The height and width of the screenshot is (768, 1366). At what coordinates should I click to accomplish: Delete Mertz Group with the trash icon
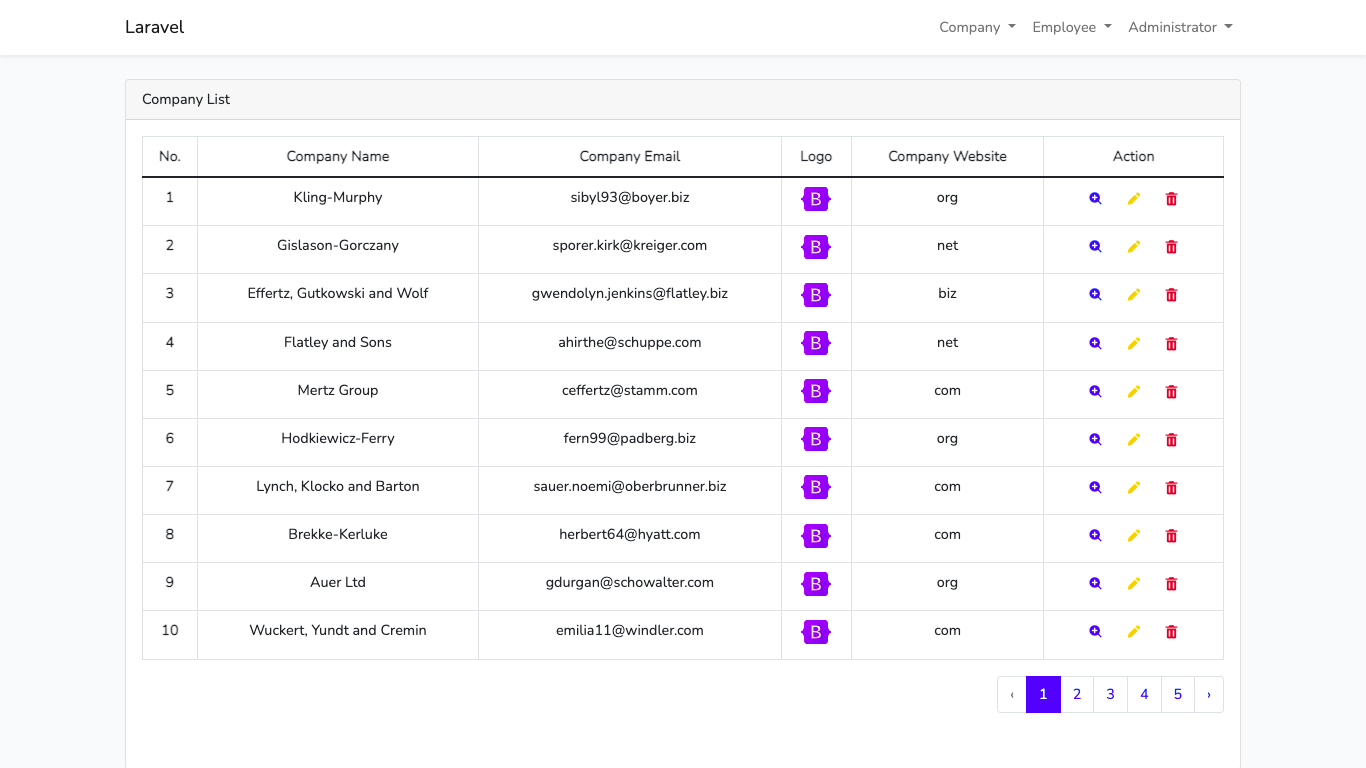click(1171, 392)
